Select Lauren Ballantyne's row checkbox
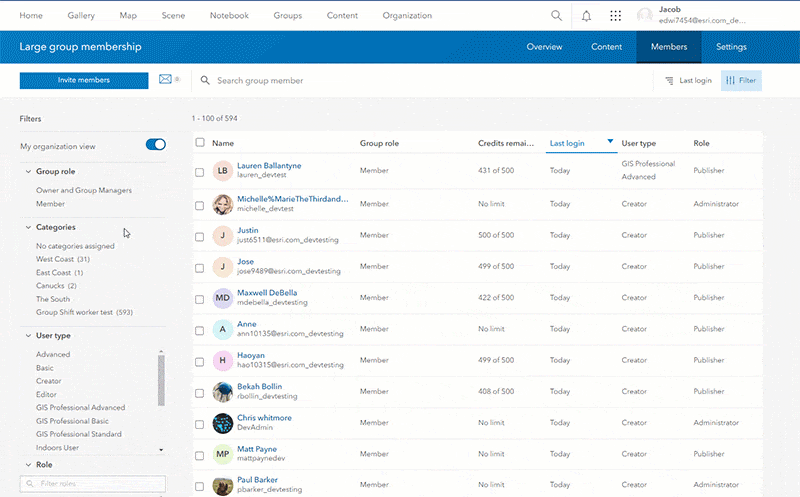Screen dimensions: 800x497 click(200, 172)
